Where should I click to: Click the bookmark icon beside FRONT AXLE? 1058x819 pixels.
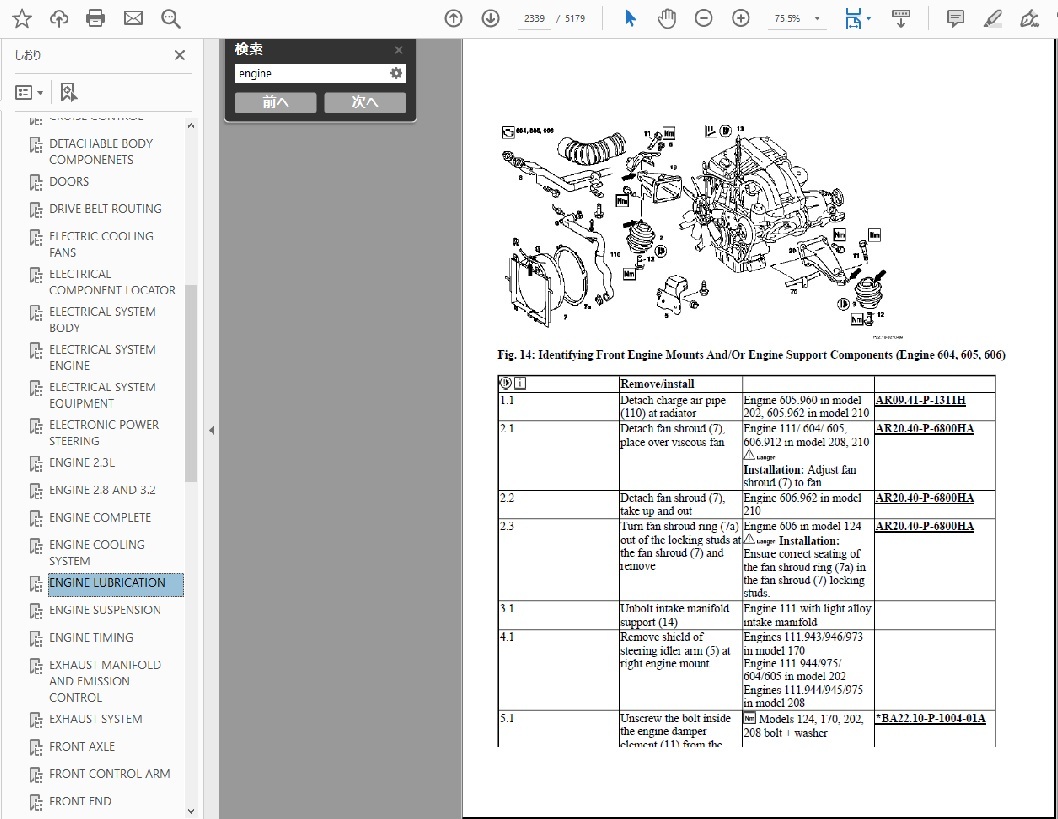point(36,747)
